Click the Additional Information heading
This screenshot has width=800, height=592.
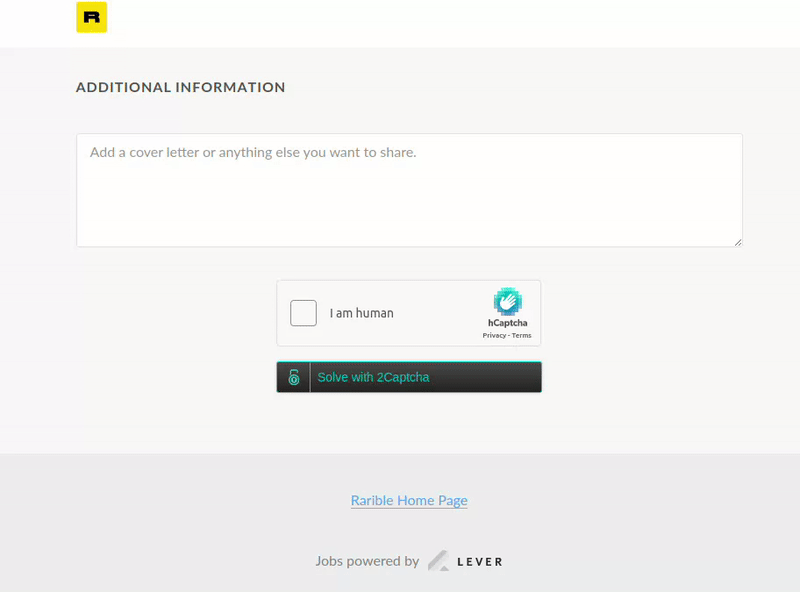pyautogui.click(x=181, y=87)
